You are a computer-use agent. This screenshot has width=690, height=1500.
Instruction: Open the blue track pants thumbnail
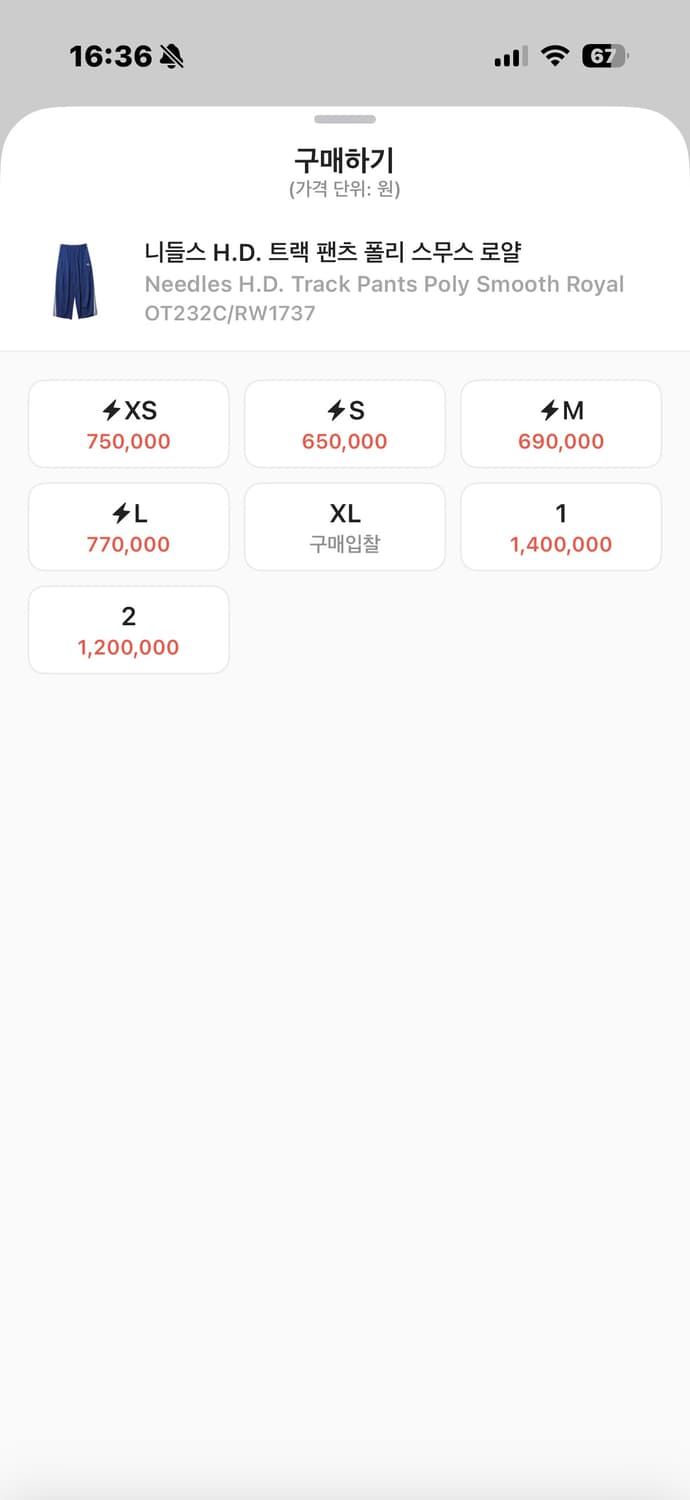(75, 281)
